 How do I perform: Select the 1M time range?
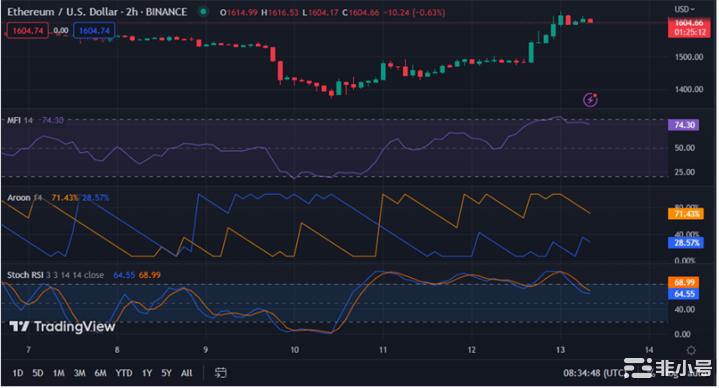tap(59, 373)
